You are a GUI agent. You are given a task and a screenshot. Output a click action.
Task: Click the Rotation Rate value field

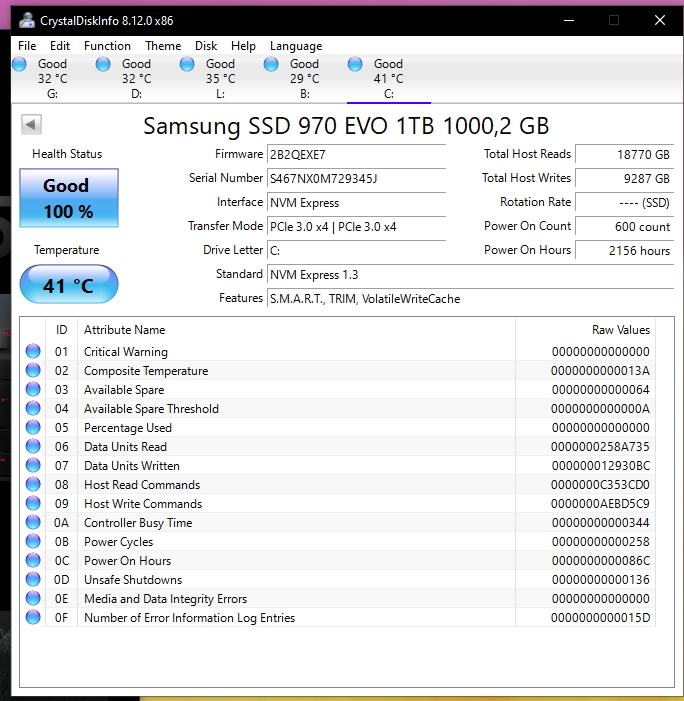(625, 203)
